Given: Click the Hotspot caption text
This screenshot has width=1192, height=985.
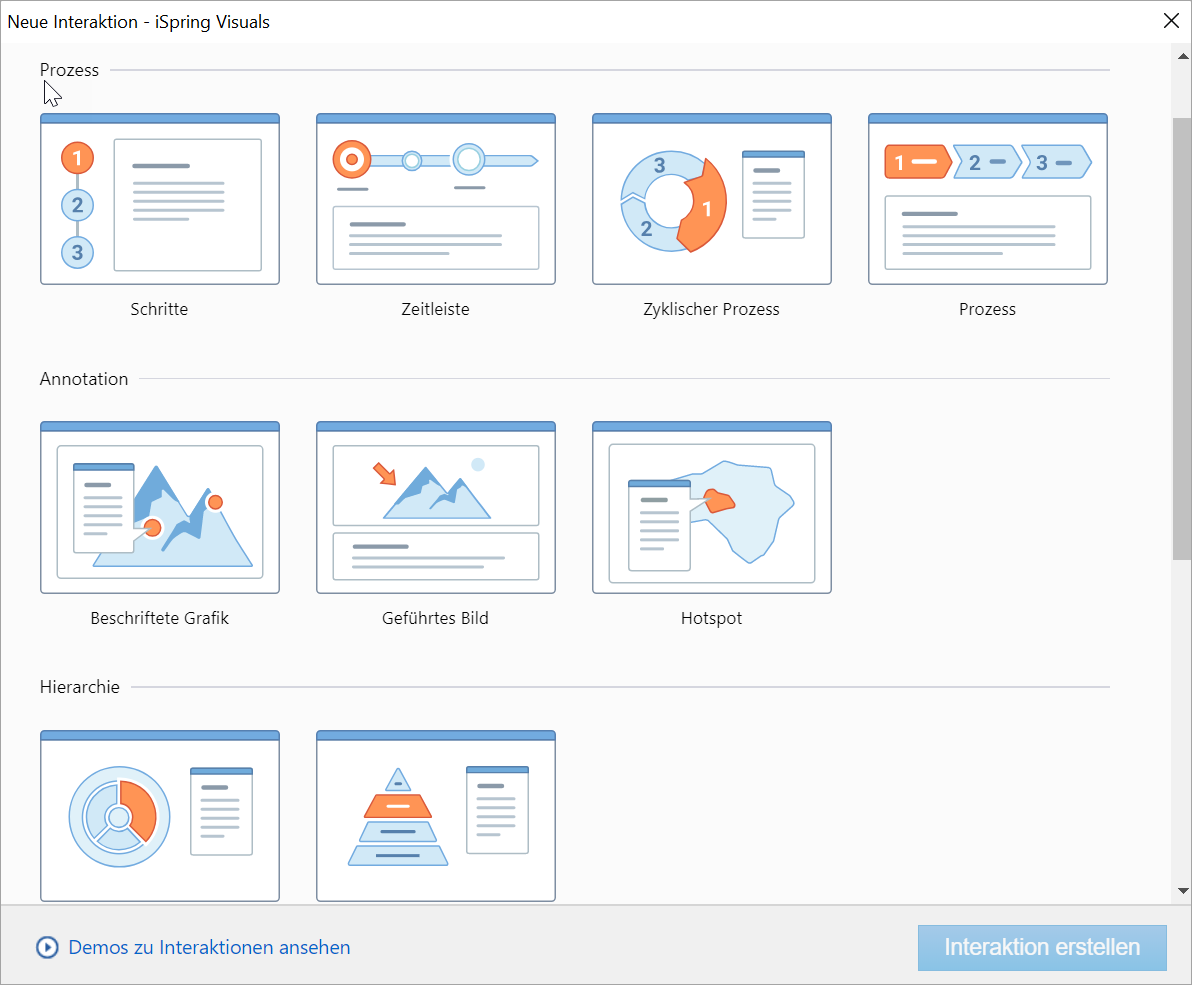Looking at the screenshot, I should [711, 619].
